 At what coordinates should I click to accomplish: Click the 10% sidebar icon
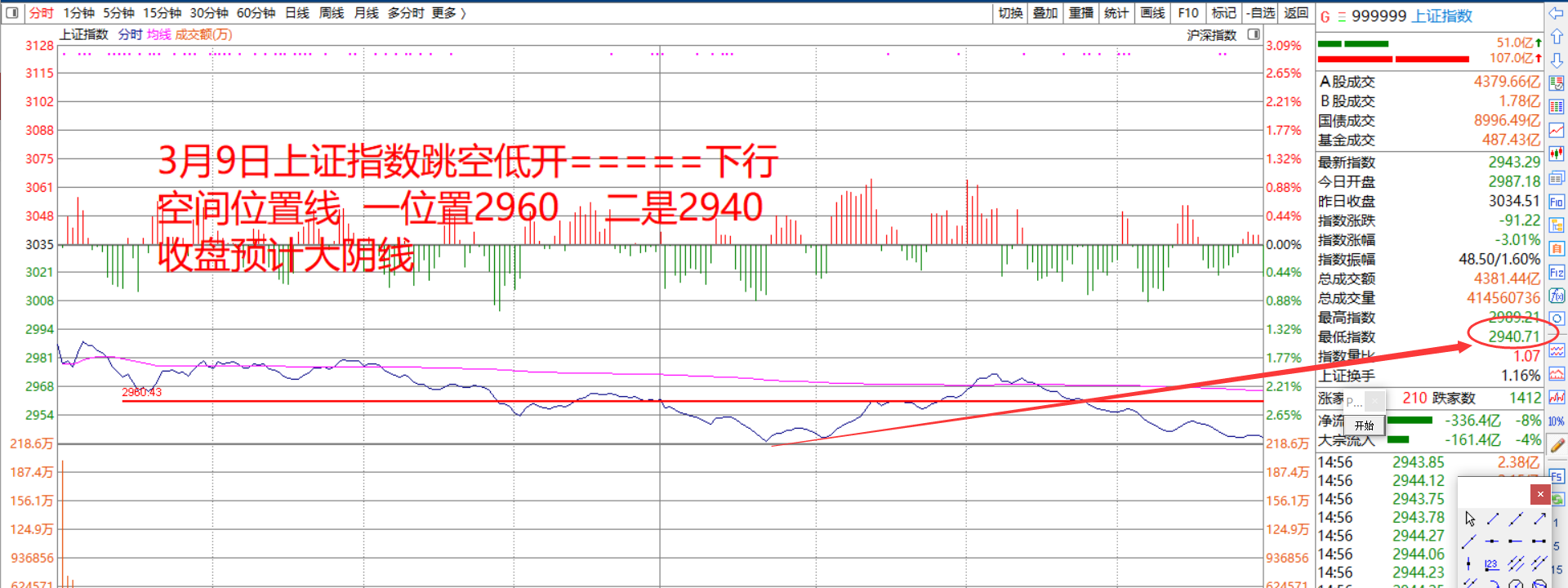click(x=1557, y=421)
